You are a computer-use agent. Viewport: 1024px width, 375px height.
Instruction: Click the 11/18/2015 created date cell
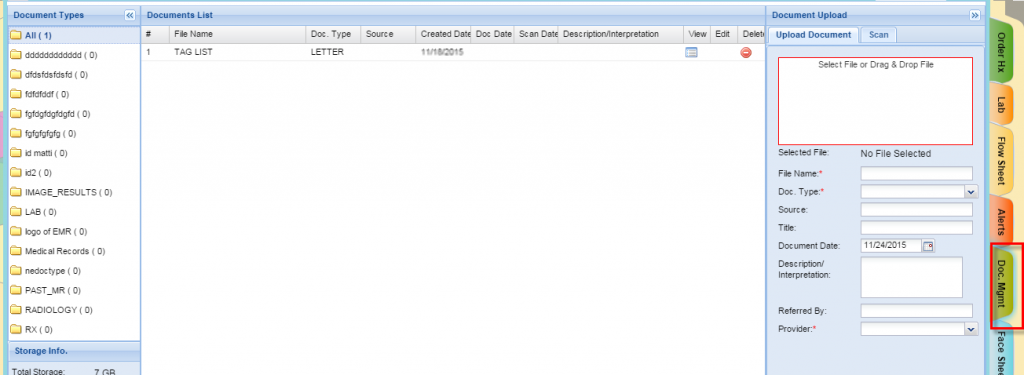tap(443, 52)
